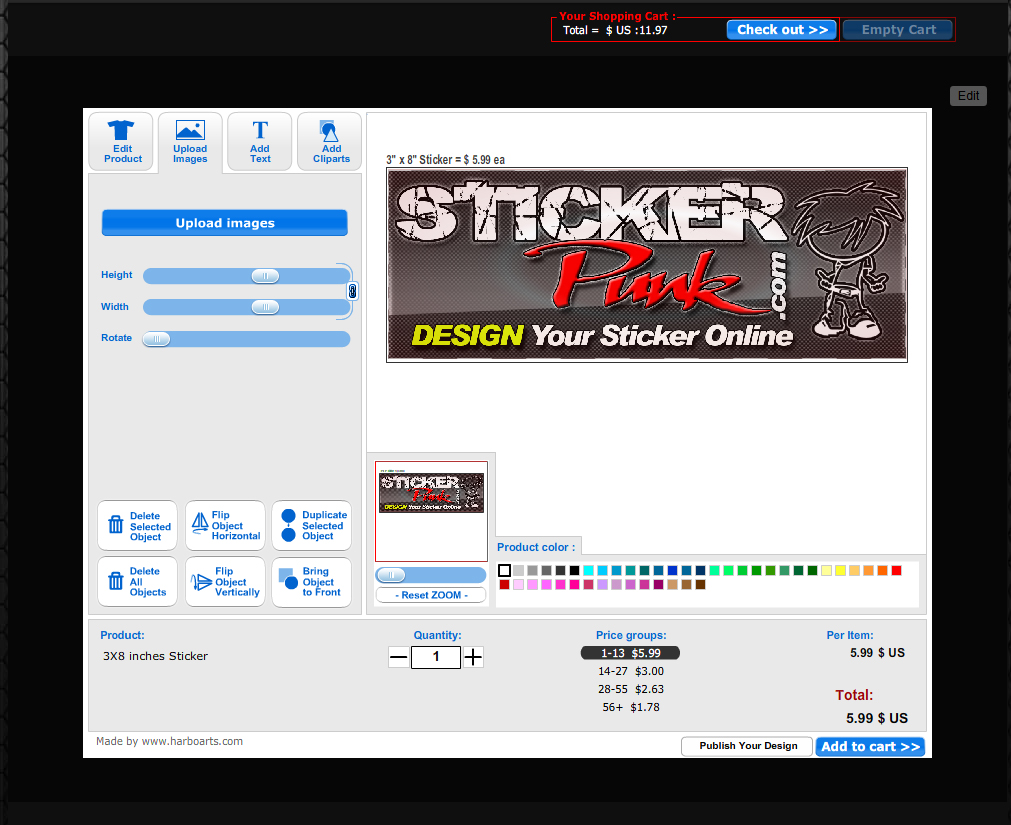1011x825 pixels.
Task: Click the Height slider handle
Action: tap(265, 276)
